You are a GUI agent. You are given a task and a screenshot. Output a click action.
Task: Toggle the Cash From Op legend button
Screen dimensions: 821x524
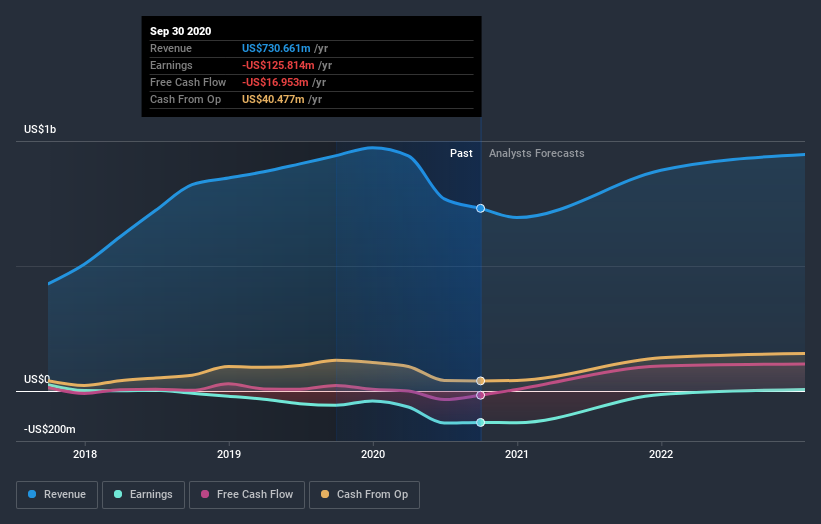[364, 495]
